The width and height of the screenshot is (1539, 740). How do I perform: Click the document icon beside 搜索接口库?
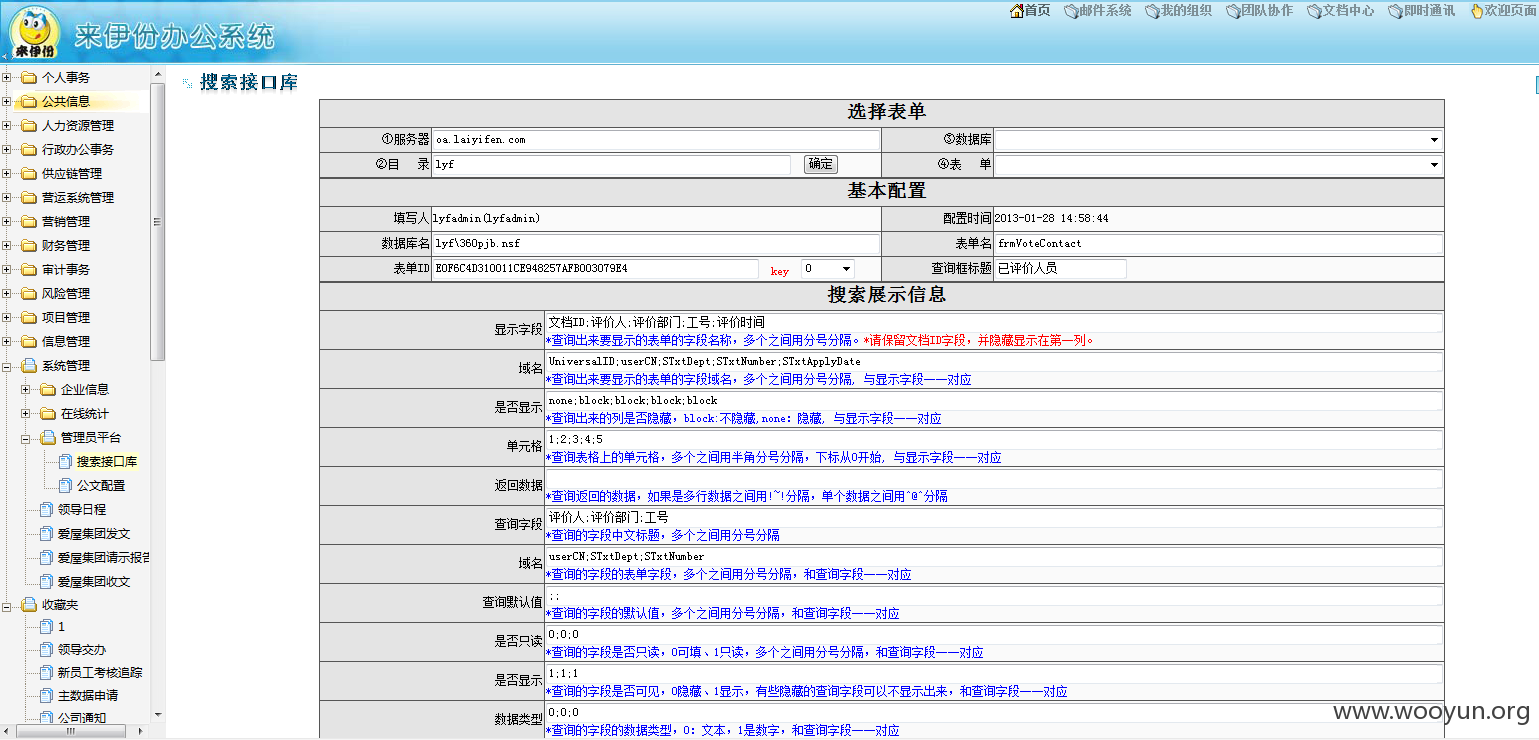click(x=65, y=461)
